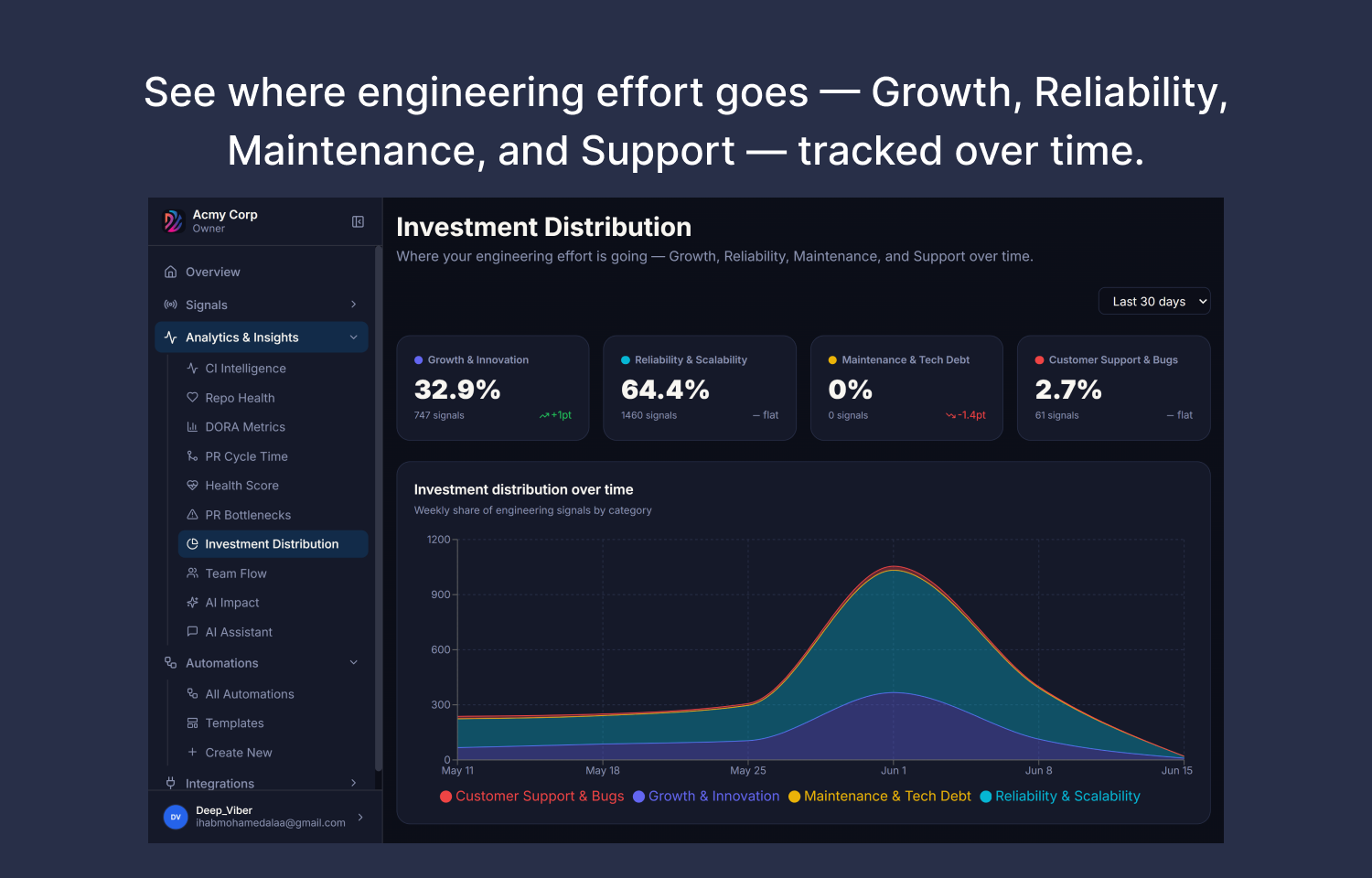
Task: Collapse Analytics & Insights section chevron
Action: click(x=353, y=337)
